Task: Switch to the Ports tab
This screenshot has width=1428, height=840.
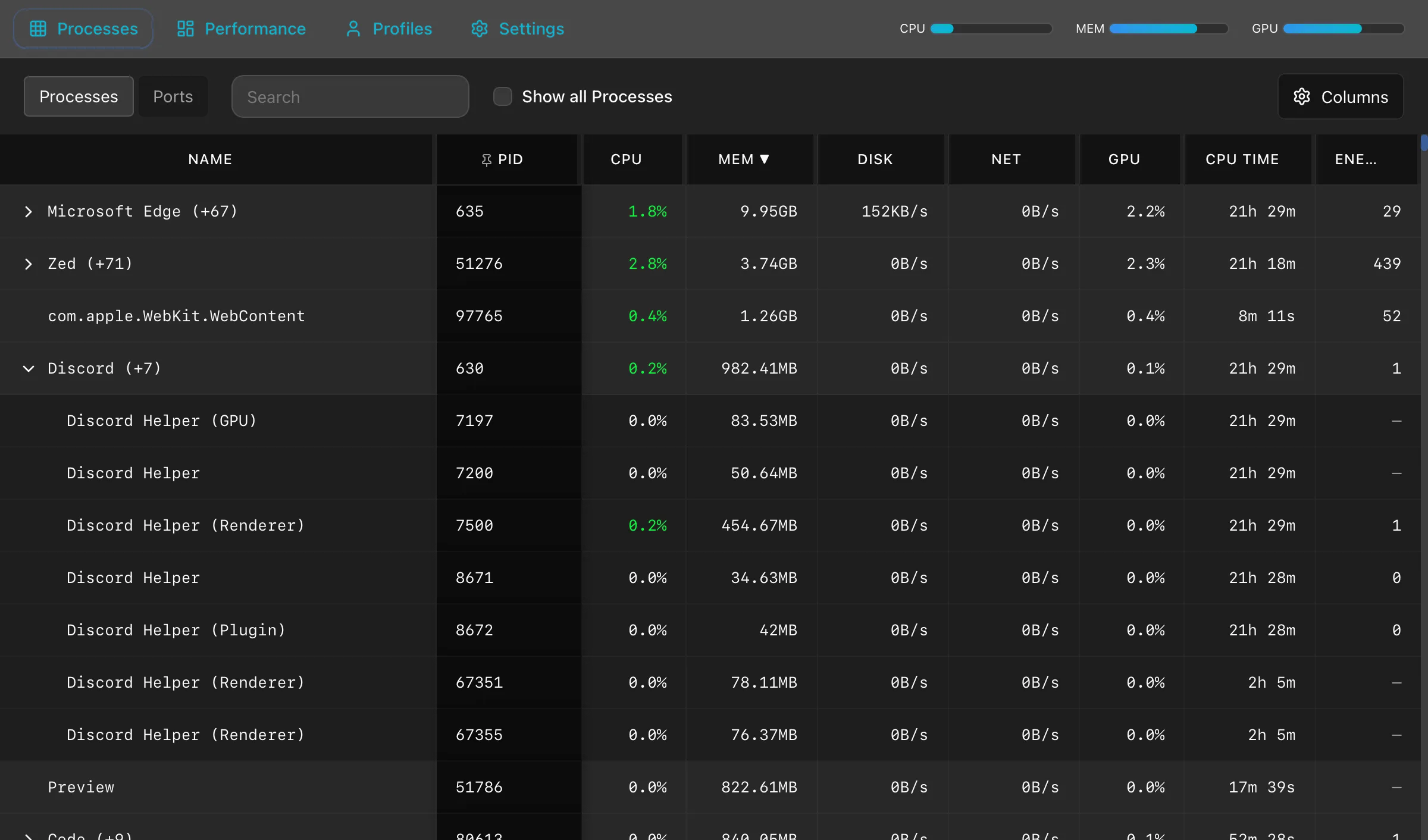Action: click(173, 96)
